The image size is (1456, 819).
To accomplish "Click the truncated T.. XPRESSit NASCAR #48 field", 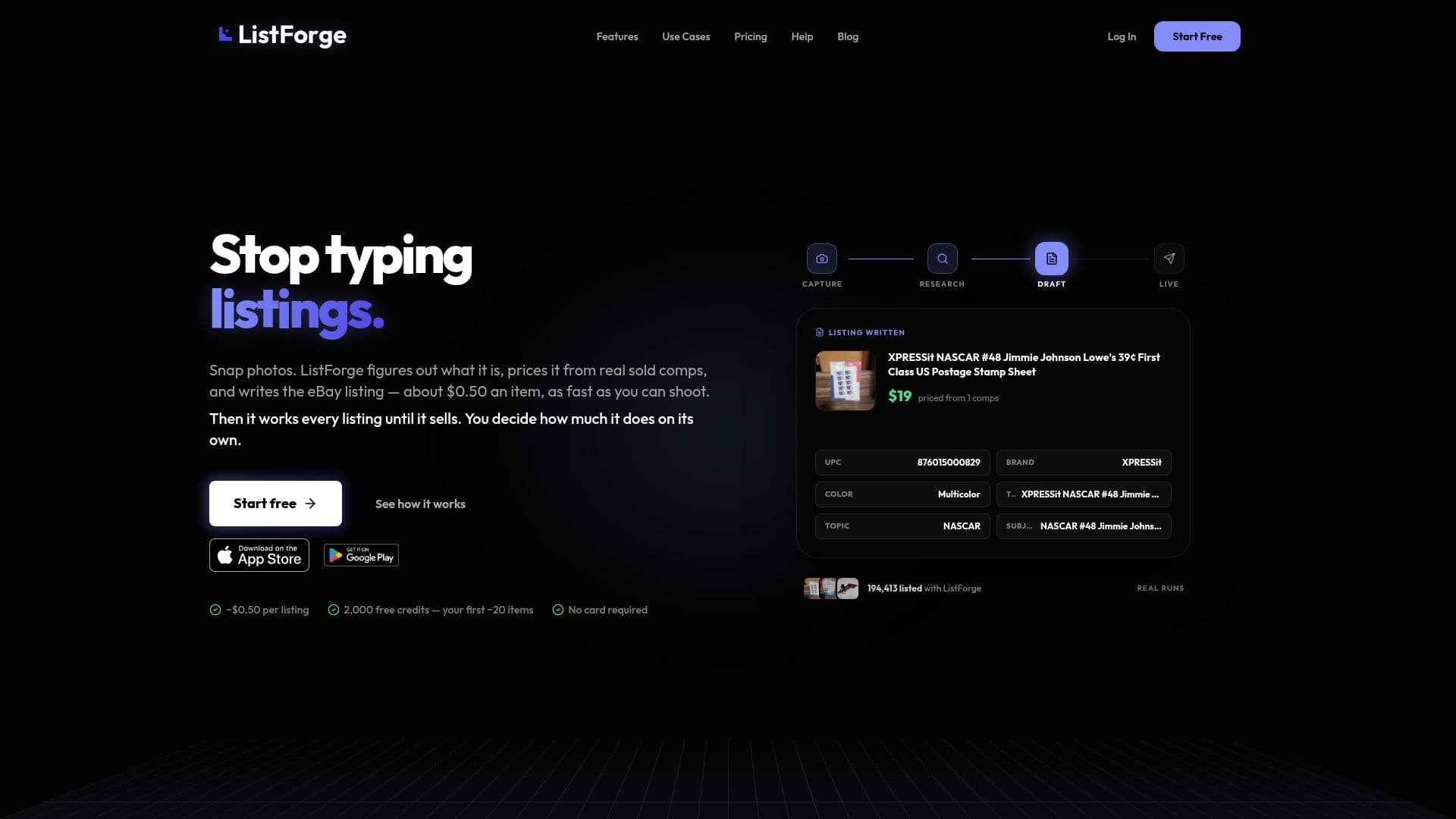I will (1084, 494).
